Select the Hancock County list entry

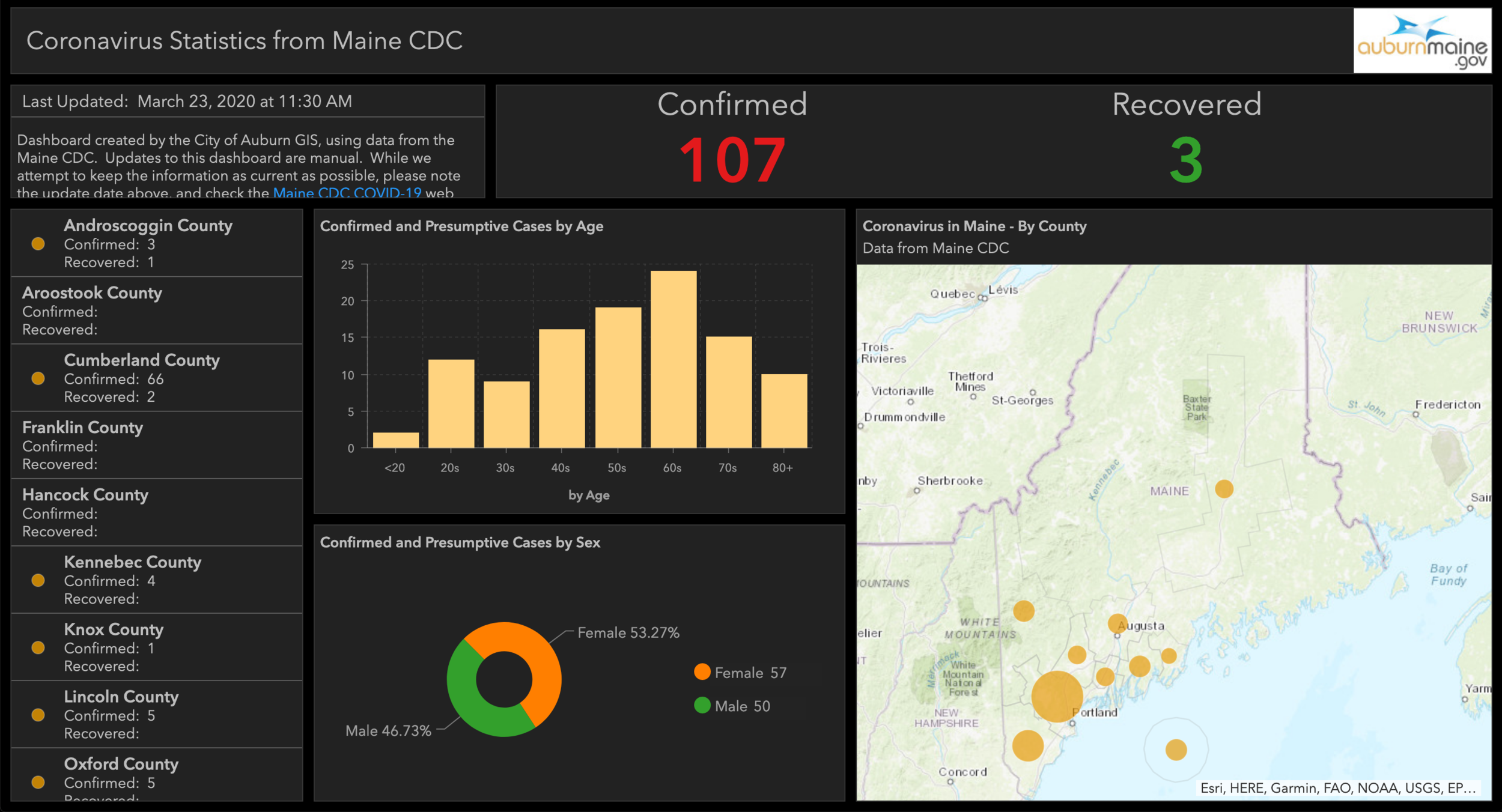point(157,512)
